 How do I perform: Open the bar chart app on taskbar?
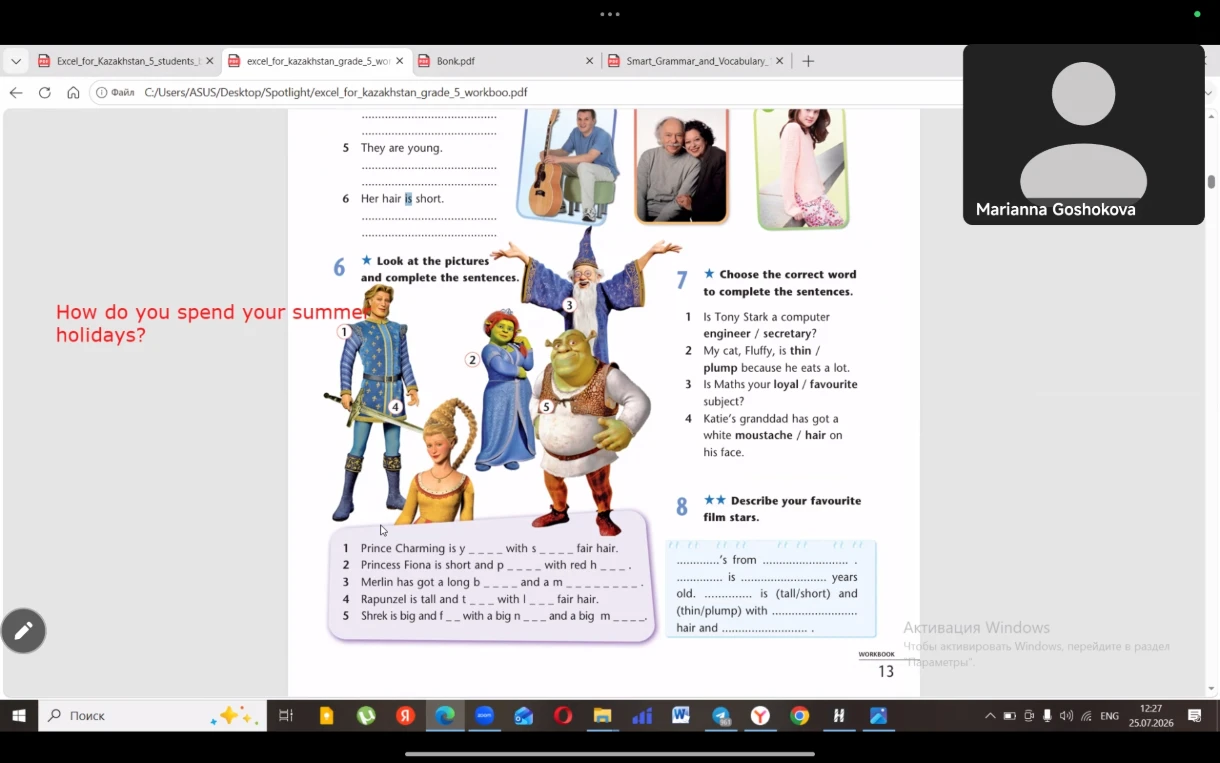(x=642, y=715)
